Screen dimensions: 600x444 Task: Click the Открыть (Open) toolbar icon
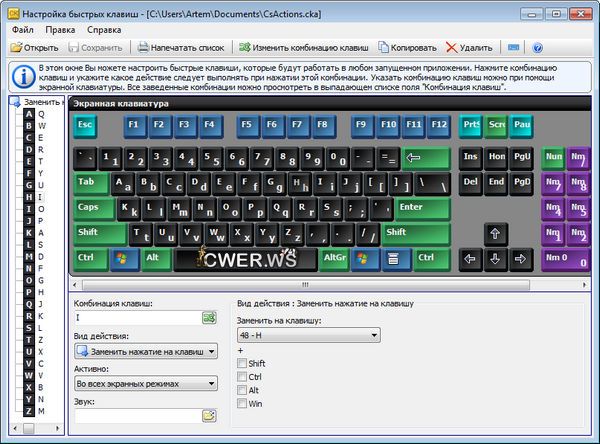[x=16, y=47]
